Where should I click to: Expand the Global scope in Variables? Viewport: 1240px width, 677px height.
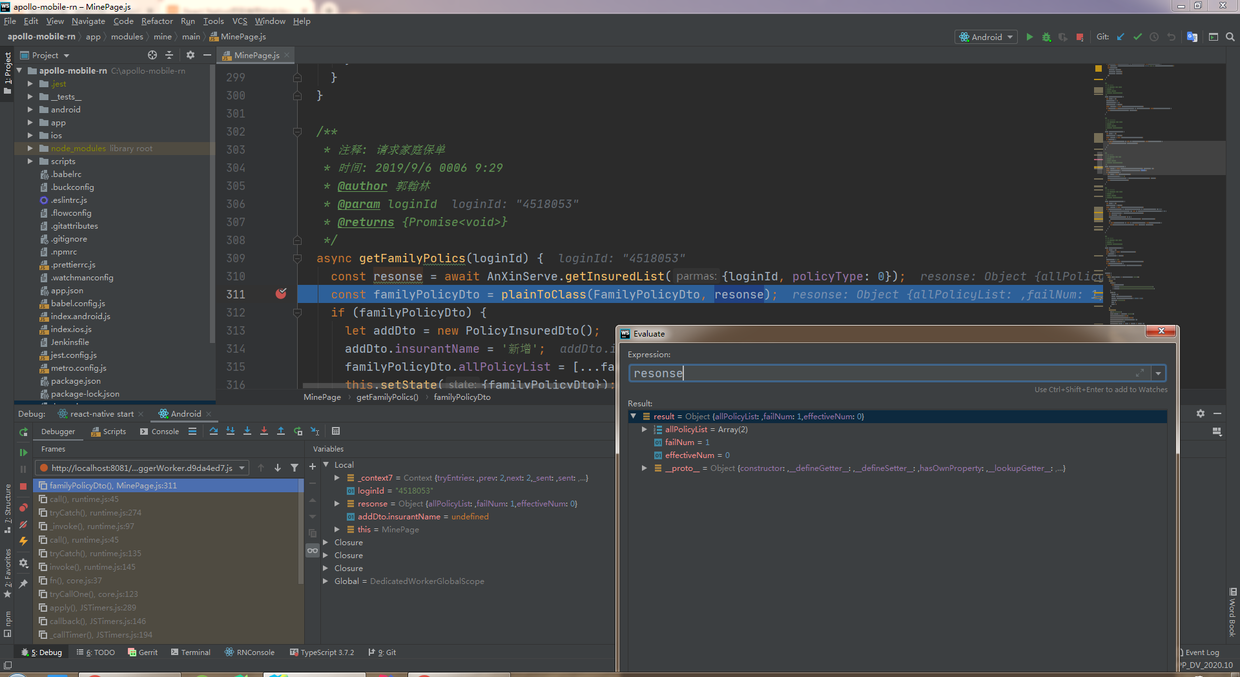tap(326, 581)
